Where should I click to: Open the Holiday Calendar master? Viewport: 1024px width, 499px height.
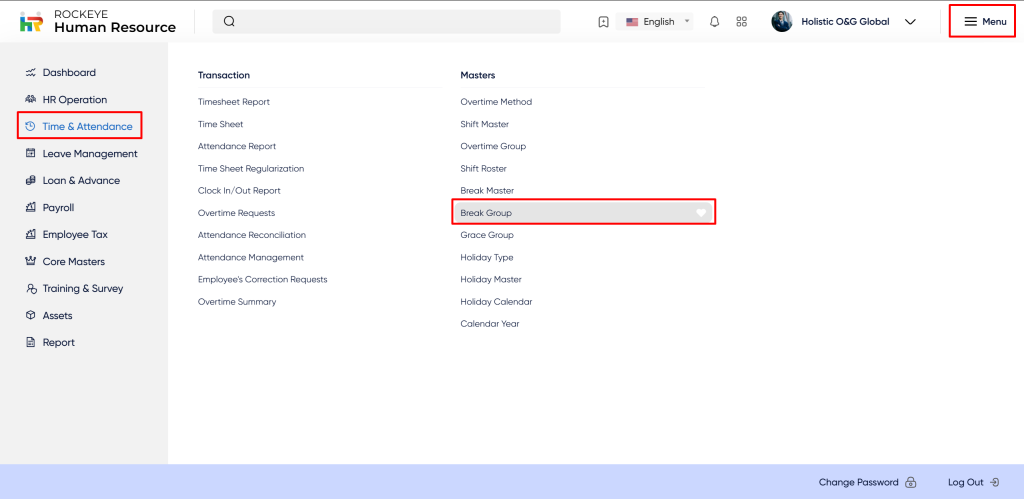tap(496, 301)
